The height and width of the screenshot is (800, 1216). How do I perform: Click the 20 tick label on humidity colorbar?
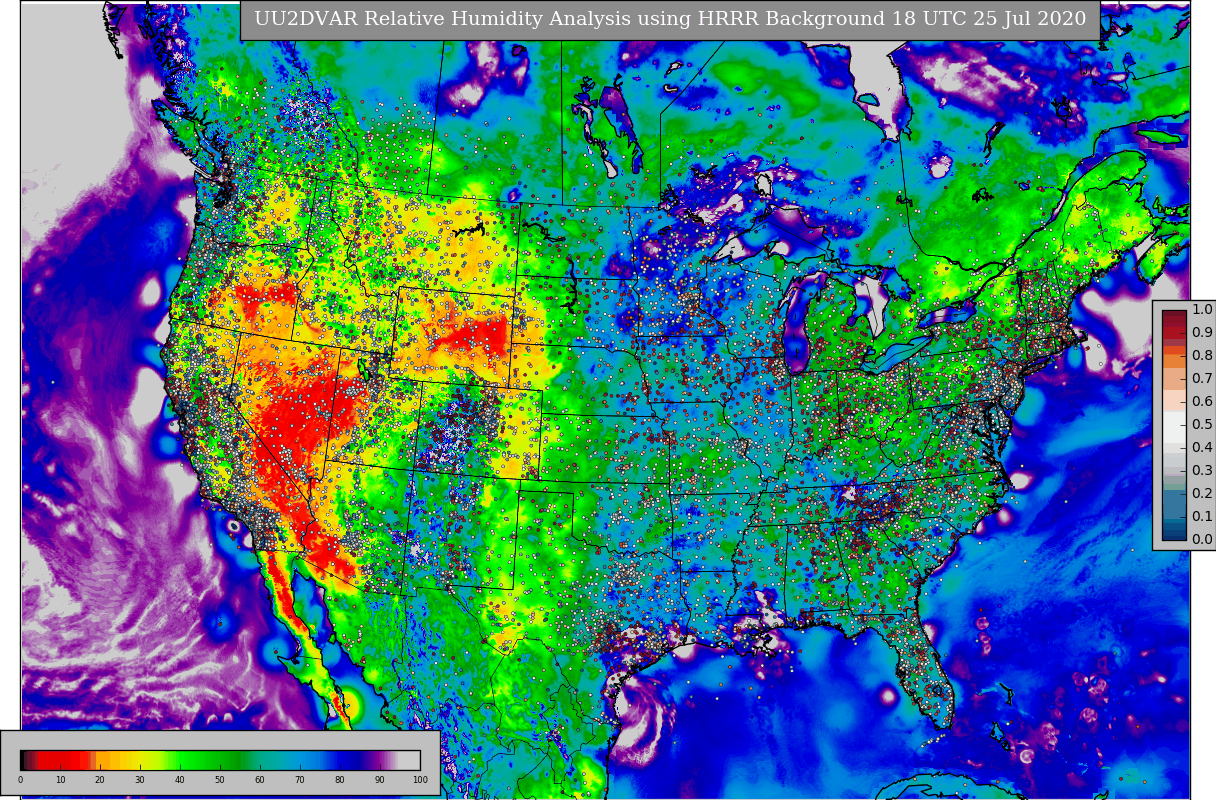tap(100, 780)
